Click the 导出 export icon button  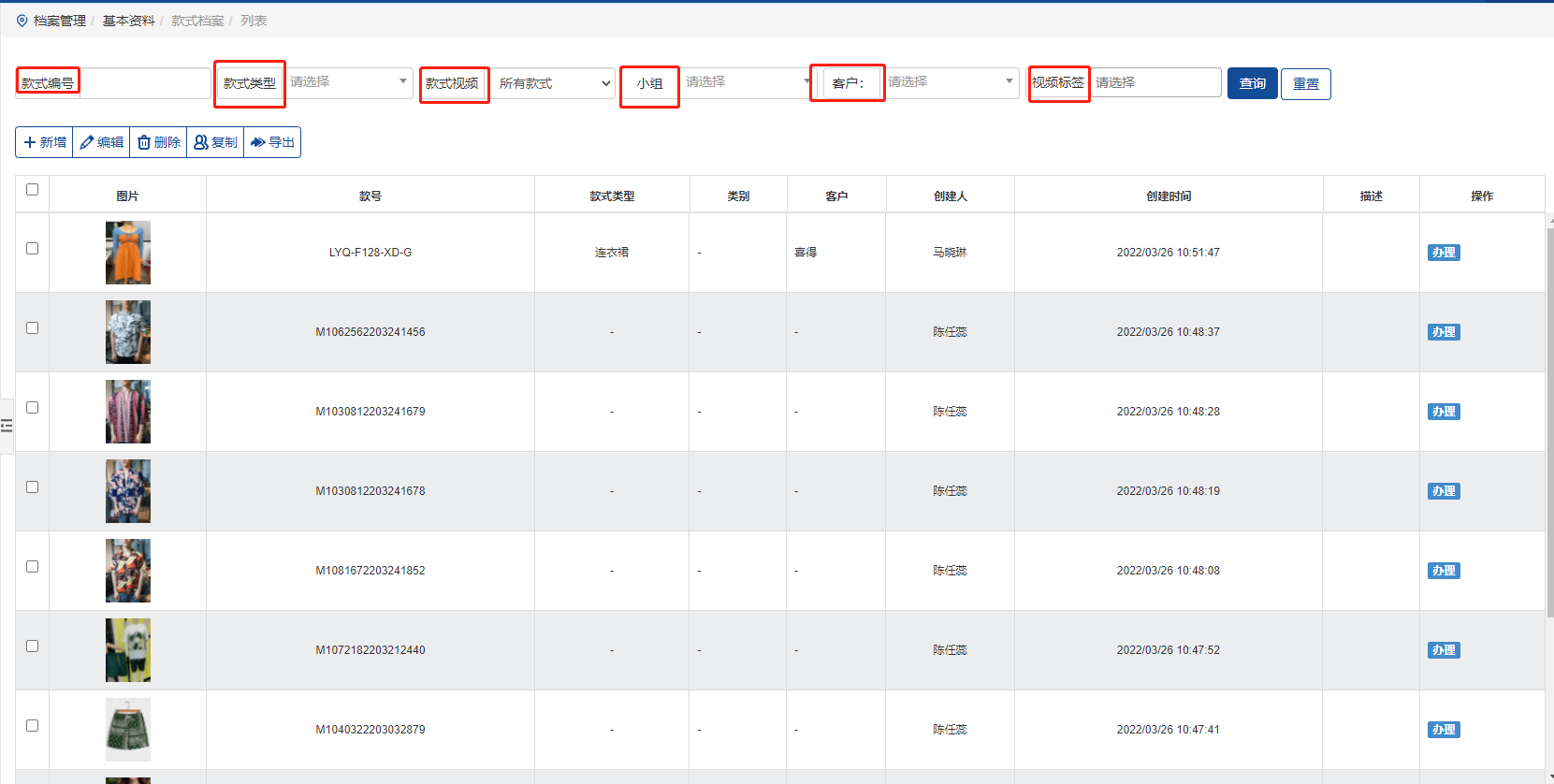[272, 142]
